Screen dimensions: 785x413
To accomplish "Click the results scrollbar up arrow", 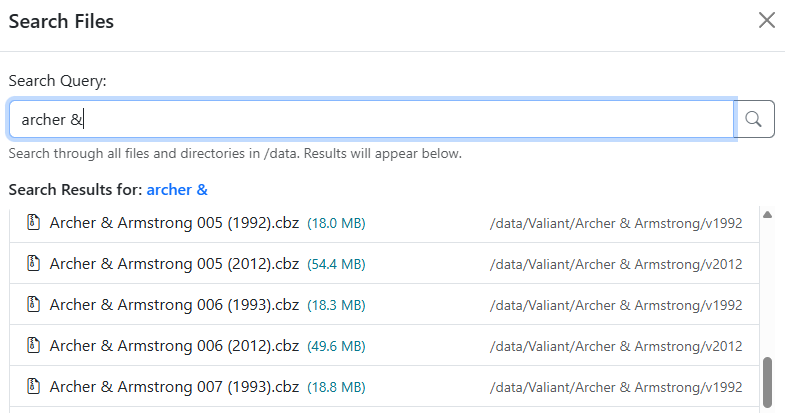I will pos(767,215).
